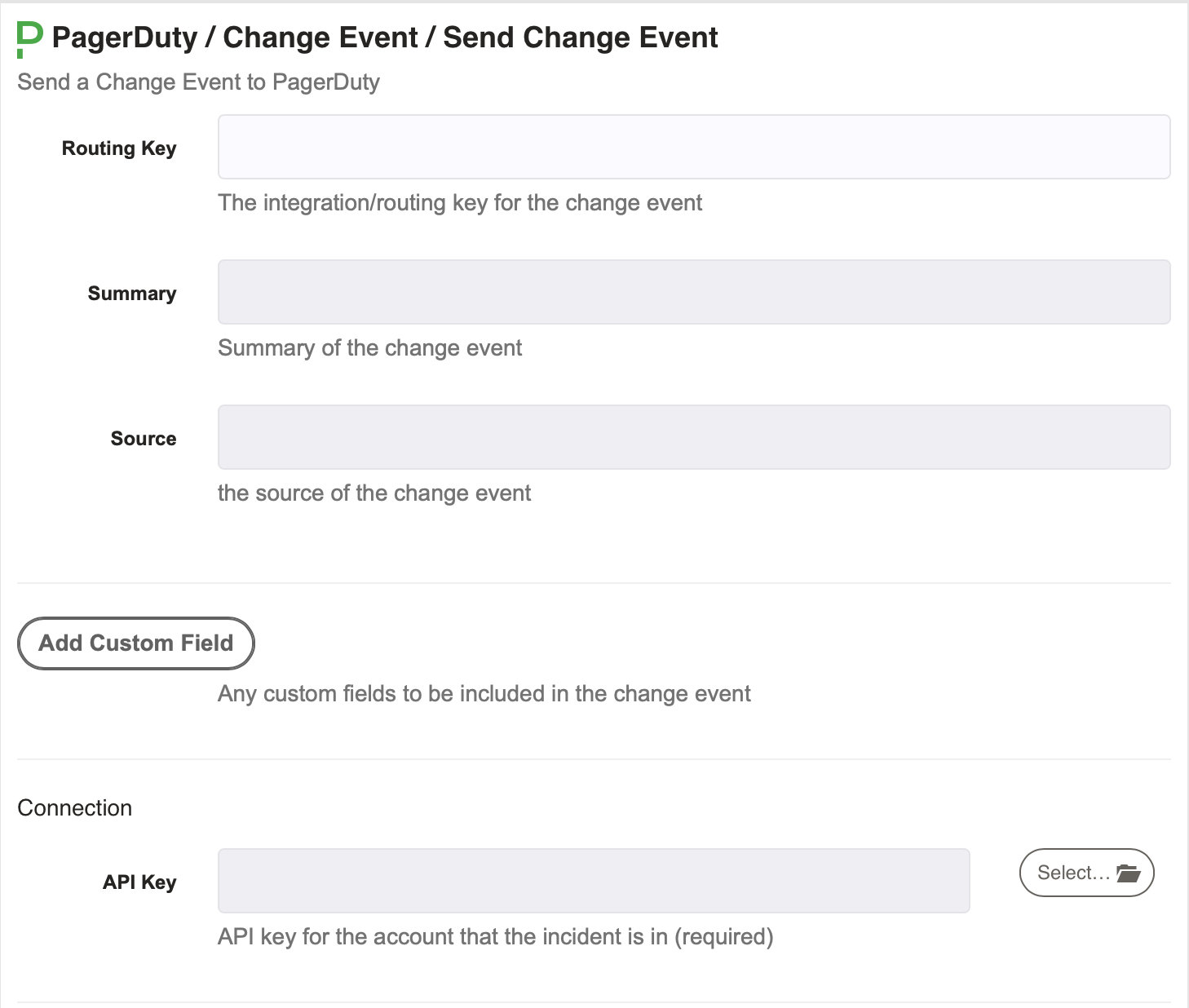Viewport: 1189px width, 1008px height.
Task: Click the "source of the change event" hint
Action: [x=374, y=493]
